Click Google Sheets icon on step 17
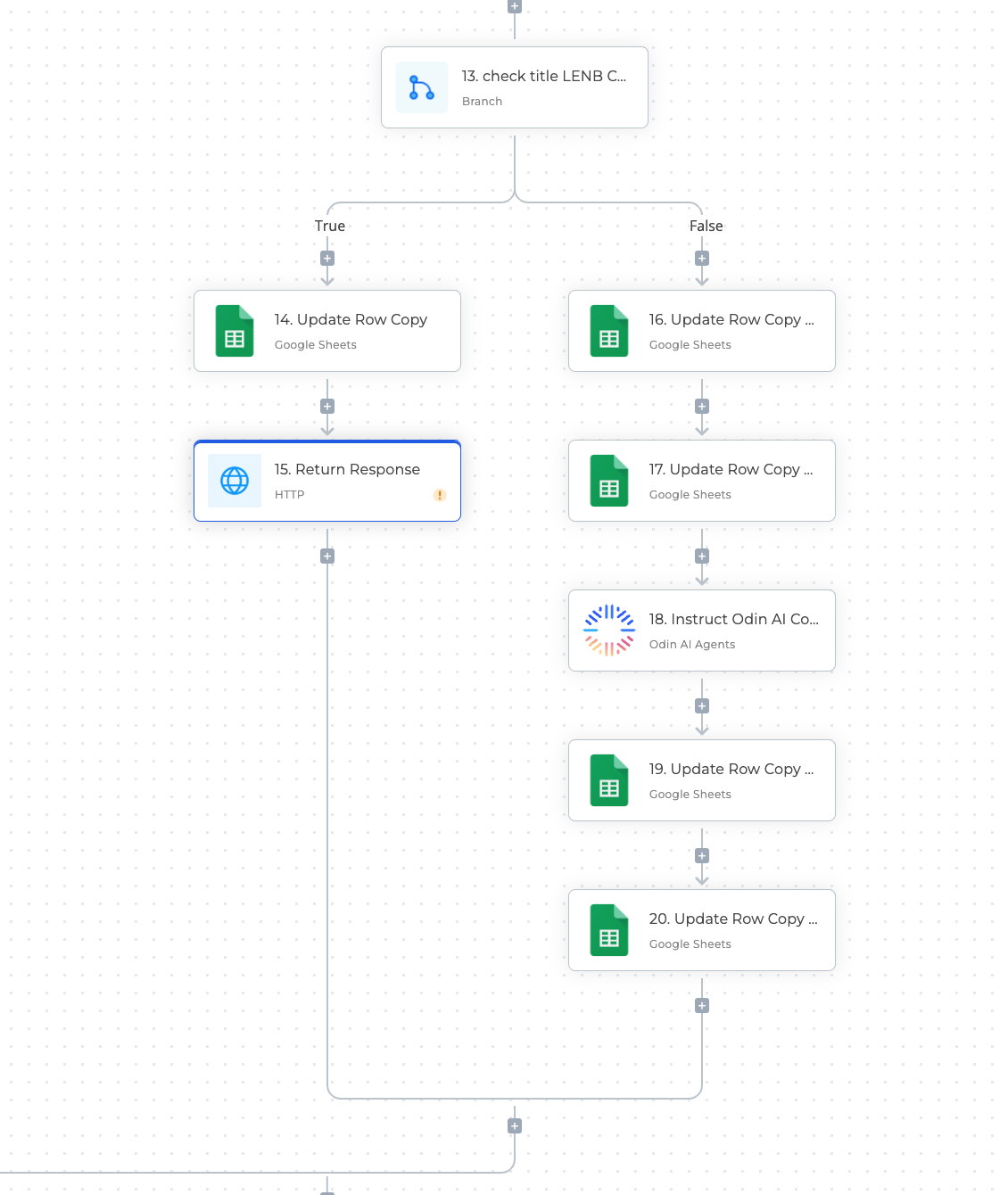The image size is (1008, 1195). click(x=609, y=481)
